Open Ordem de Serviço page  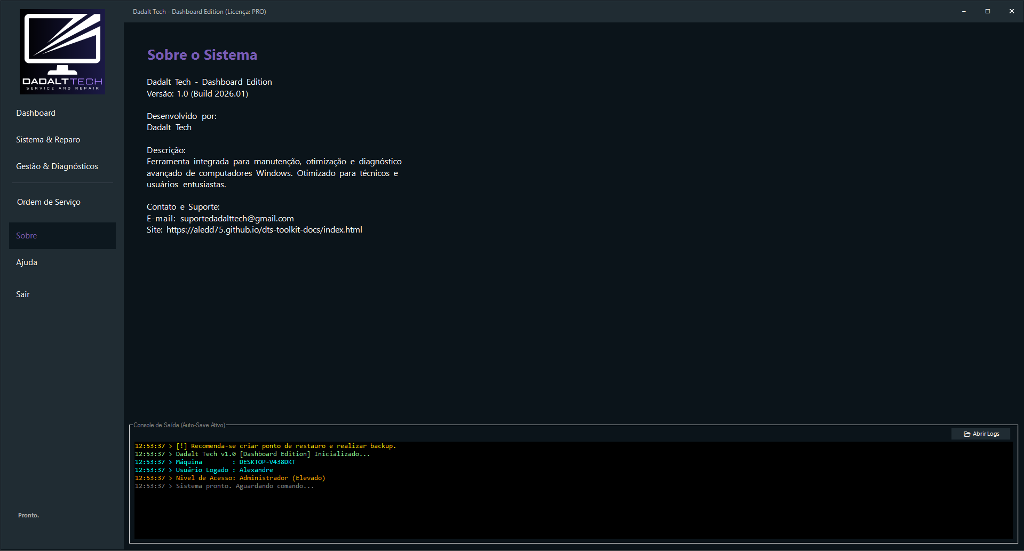click(x=48, y=202)
